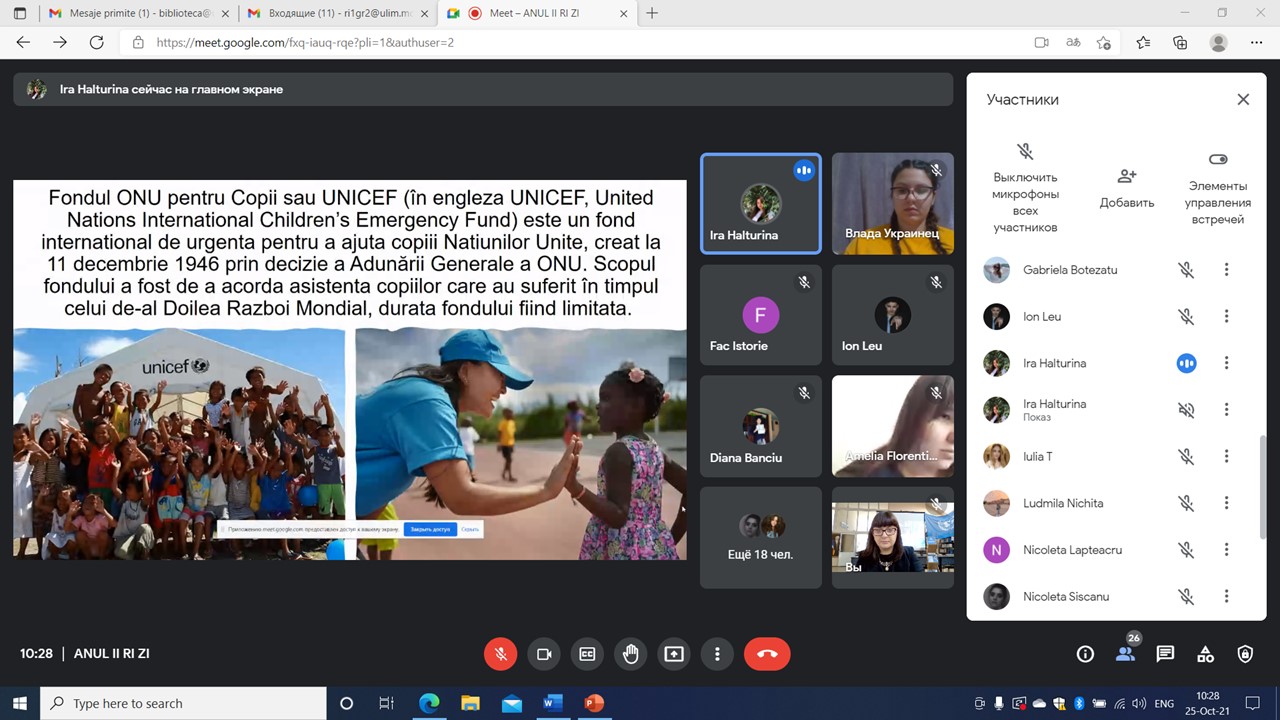
Task: Click Закрыть доступ button in the shared screen
Action: [x=430, y=529]
